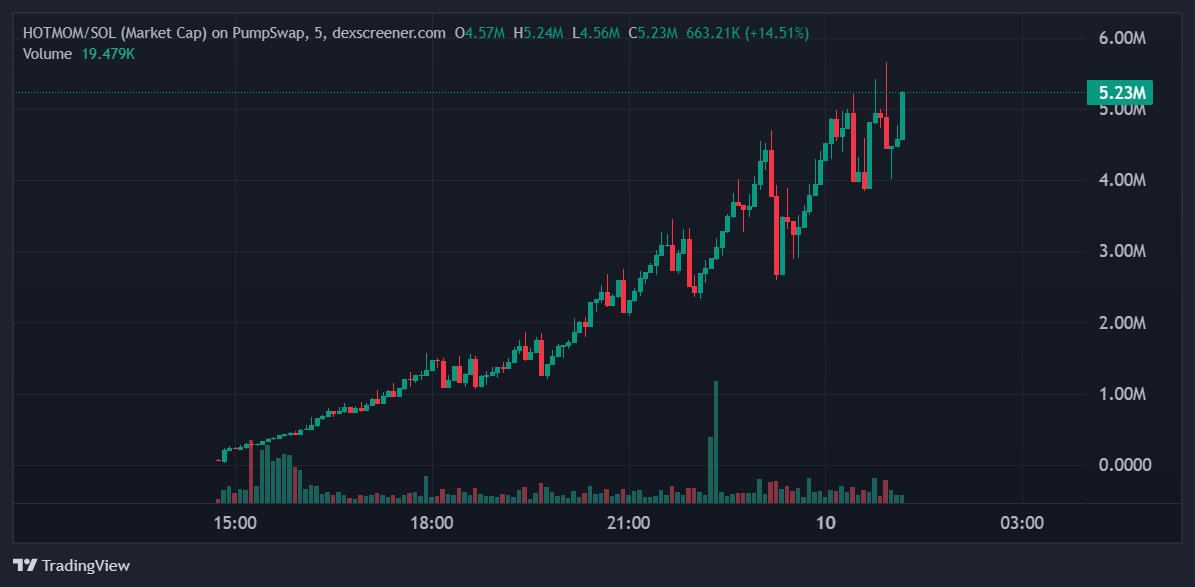
Task: Click the 03:00 time axis label
Action: click(x=1022, y=522)
